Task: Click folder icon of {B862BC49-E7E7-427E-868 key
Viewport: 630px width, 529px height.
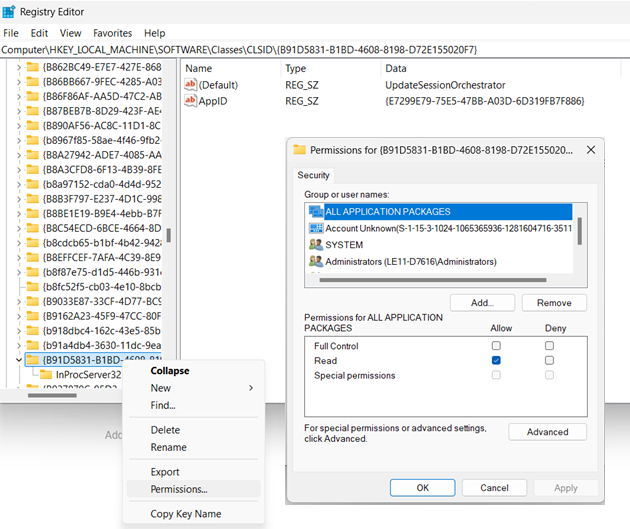Action: [x=33, y=67]
